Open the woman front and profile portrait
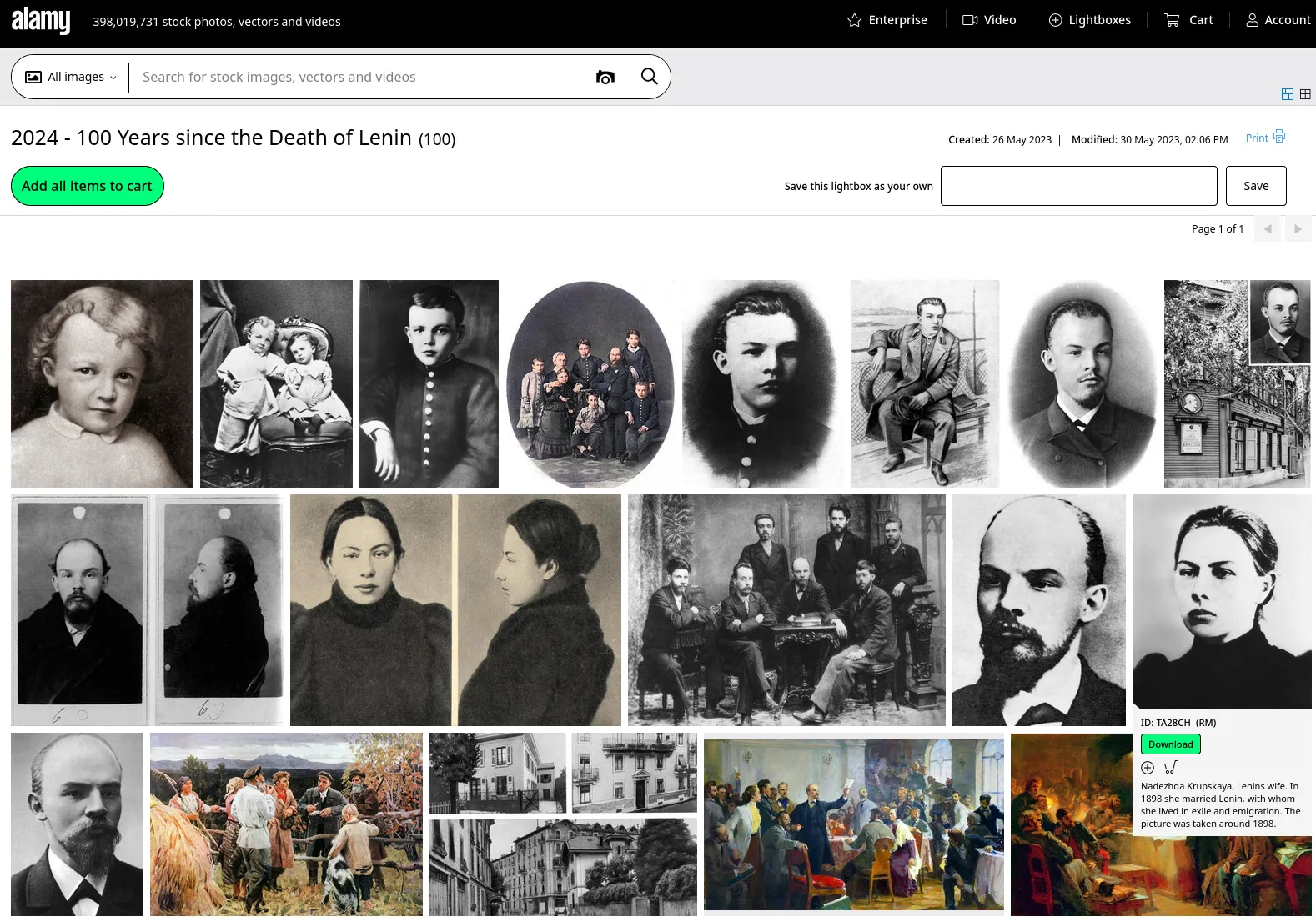 click(455, 610)
